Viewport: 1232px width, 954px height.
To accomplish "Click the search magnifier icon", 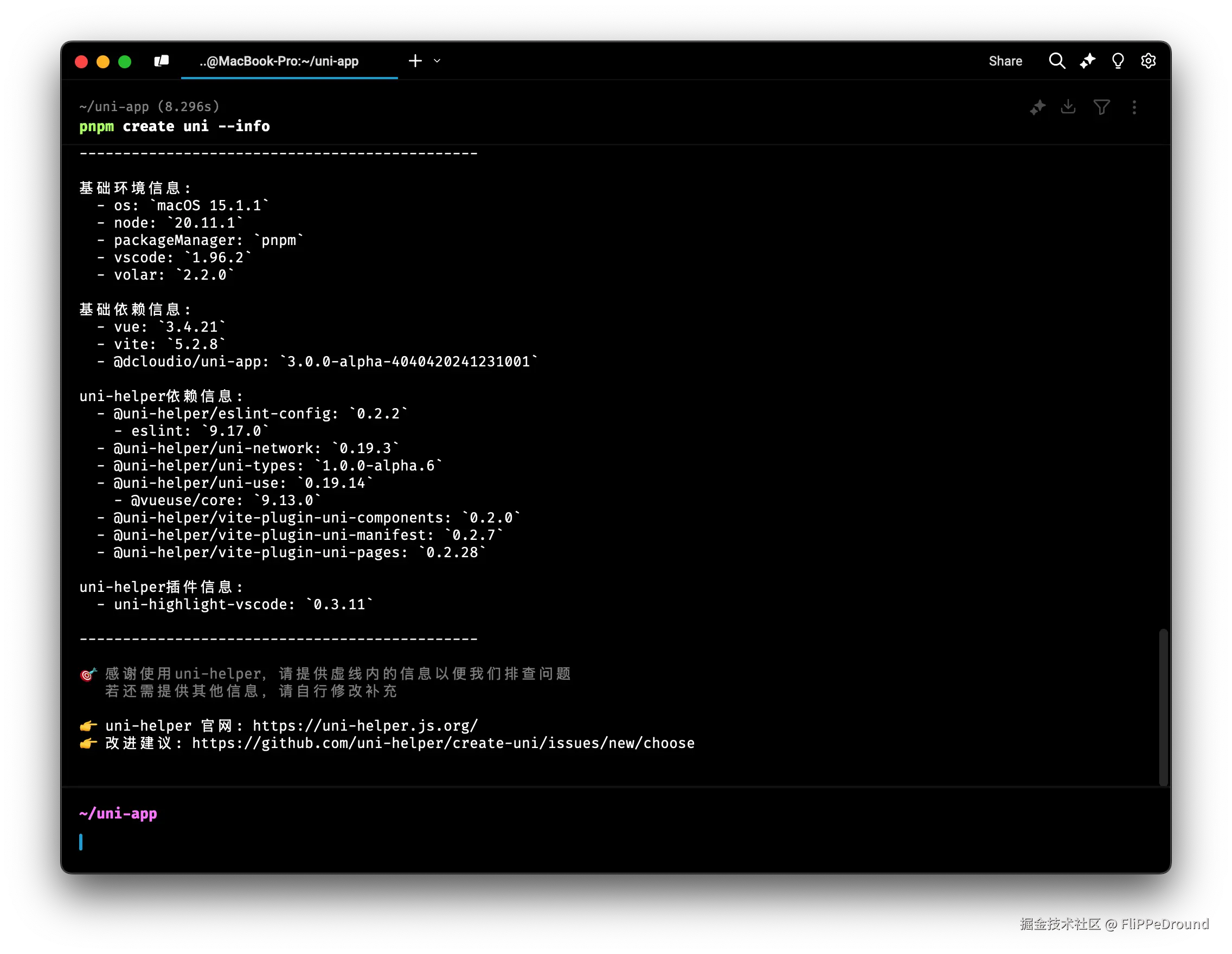I will [x=1056, y=61].
